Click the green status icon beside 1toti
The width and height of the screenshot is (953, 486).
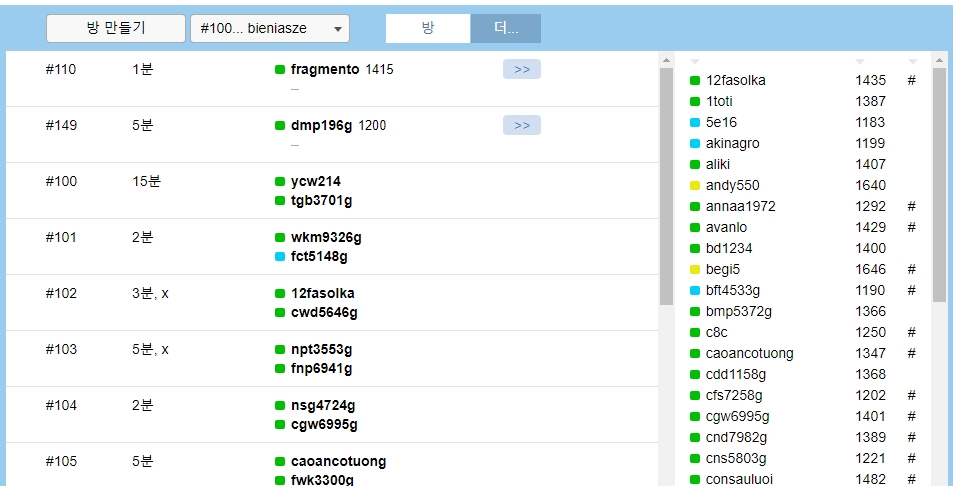tap(695, 101)
